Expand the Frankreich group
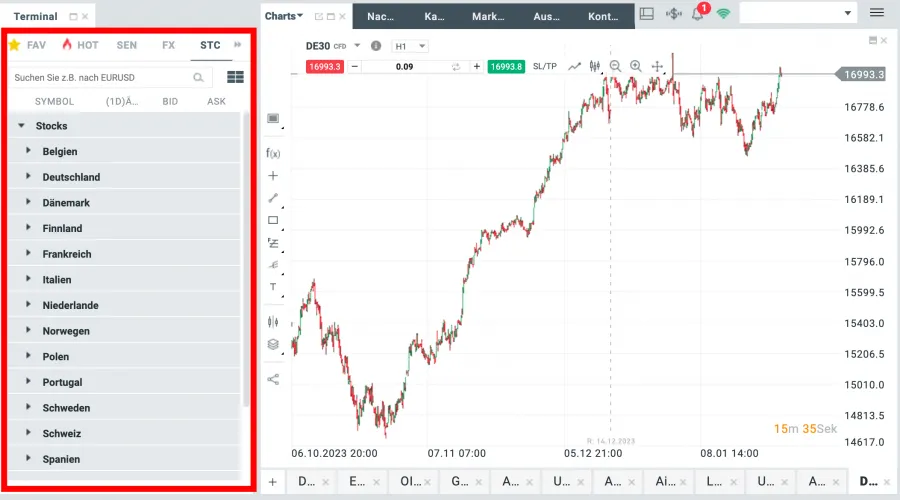The height and width of the screenshot is (500, 900). [28, 253]
